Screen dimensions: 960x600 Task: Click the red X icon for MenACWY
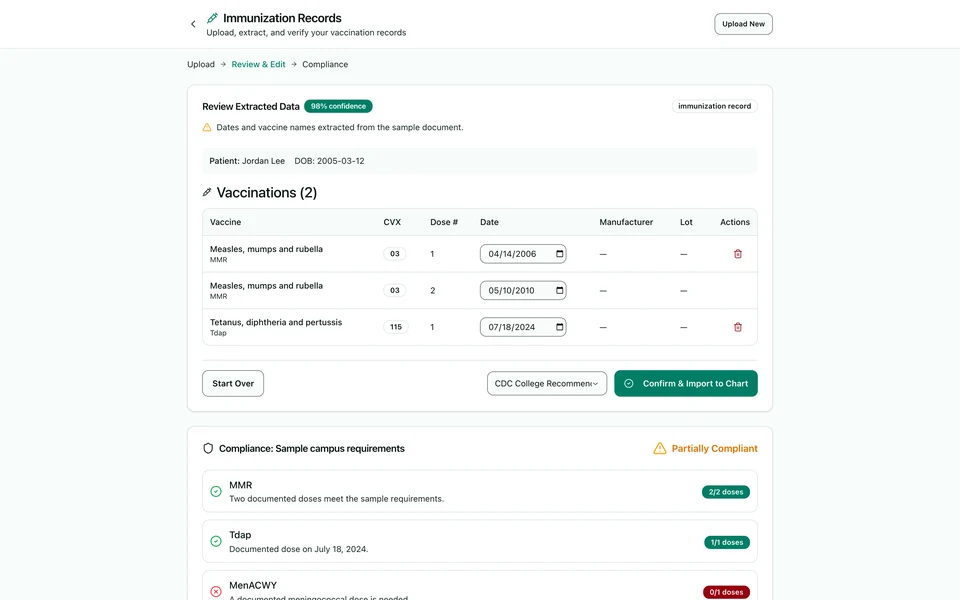point(216,591)
